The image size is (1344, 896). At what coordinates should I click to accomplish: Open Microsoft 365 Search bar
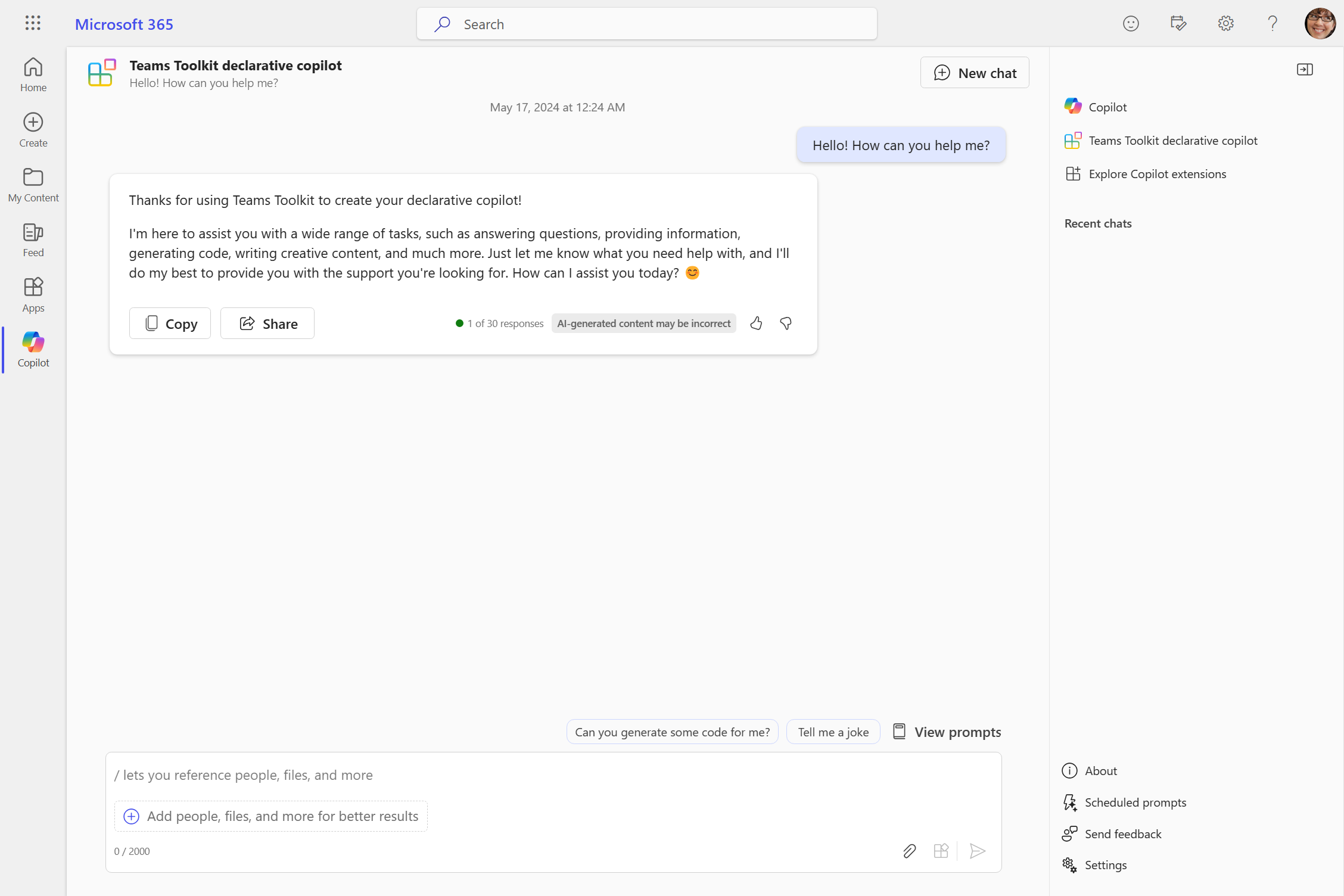pos(647,23)
